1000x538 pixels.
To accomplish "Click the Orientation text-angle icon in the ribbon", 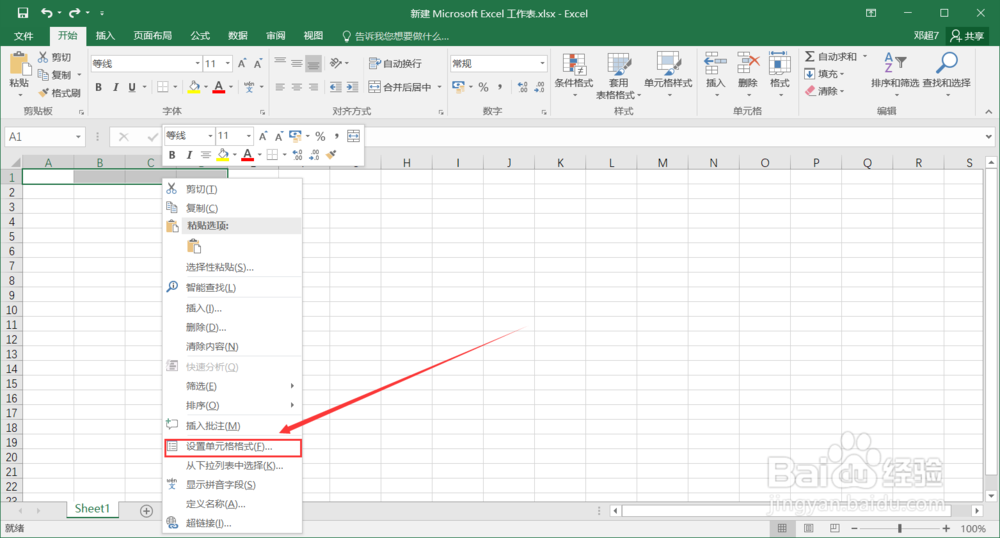I will [335, 63].
